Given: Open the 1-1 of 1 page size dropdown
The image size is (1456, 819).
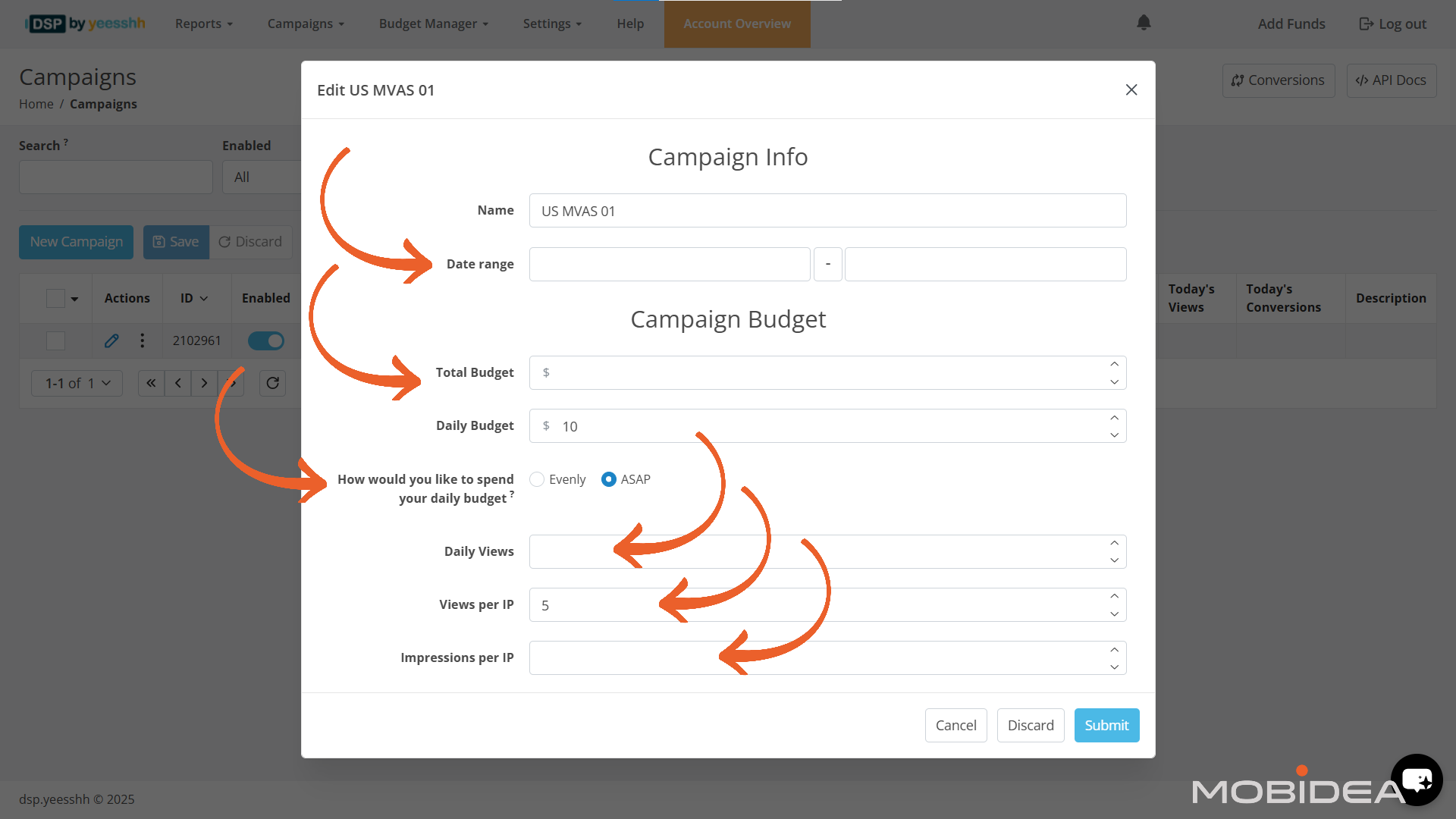Looking at the screenshot, I should pos(77,383).
